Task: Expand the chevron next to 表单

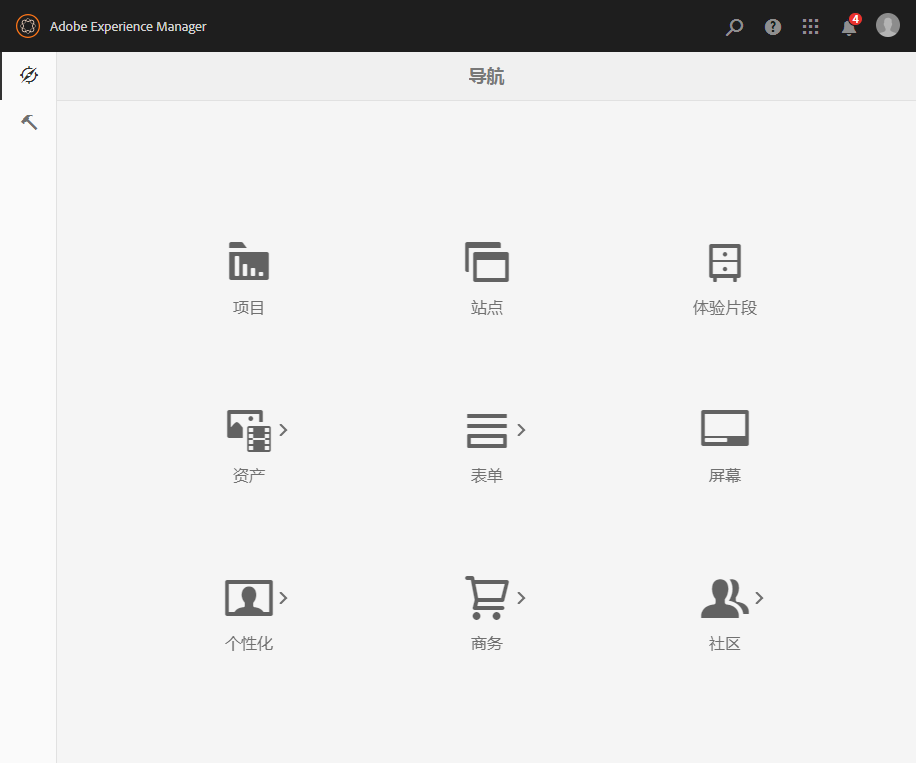Action: click(x=521, y=430)
